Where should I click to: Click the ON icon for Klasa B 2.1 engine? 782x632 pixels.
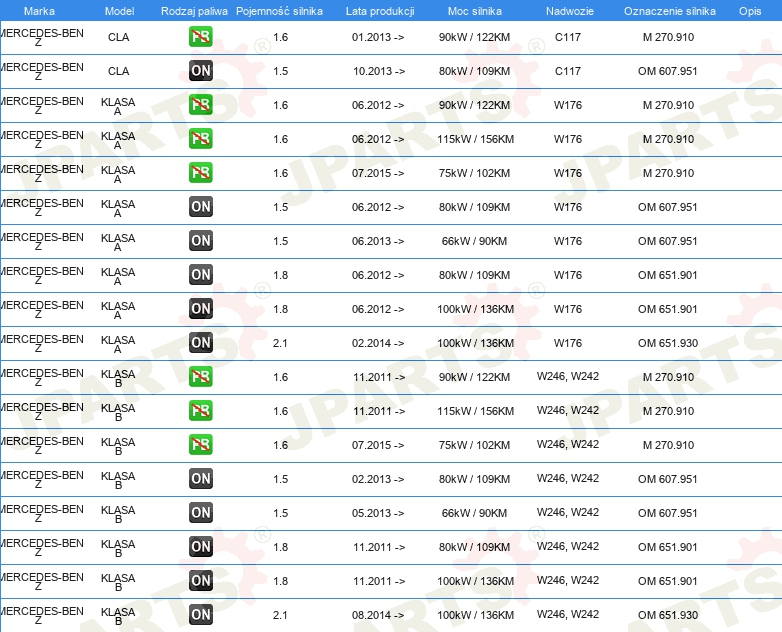click(x=201, y=615)
